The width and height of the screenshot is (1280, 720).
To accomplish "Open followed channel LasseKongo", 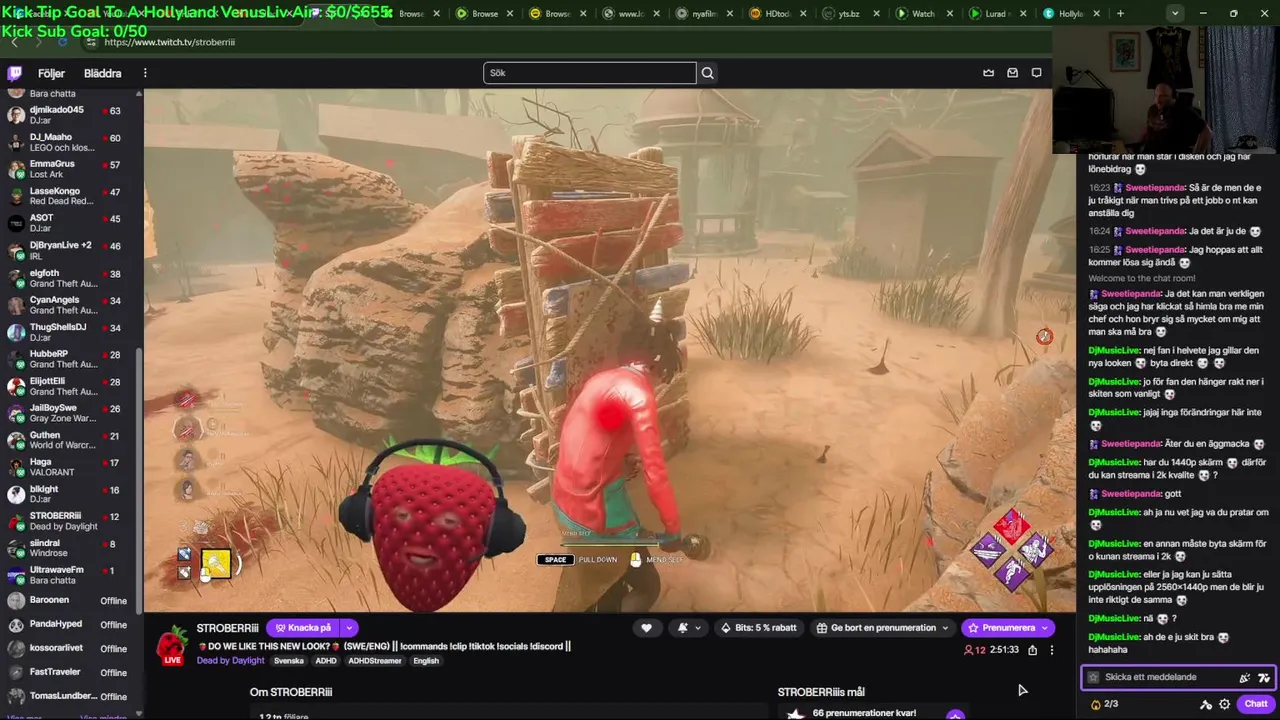I will (70, 196).
